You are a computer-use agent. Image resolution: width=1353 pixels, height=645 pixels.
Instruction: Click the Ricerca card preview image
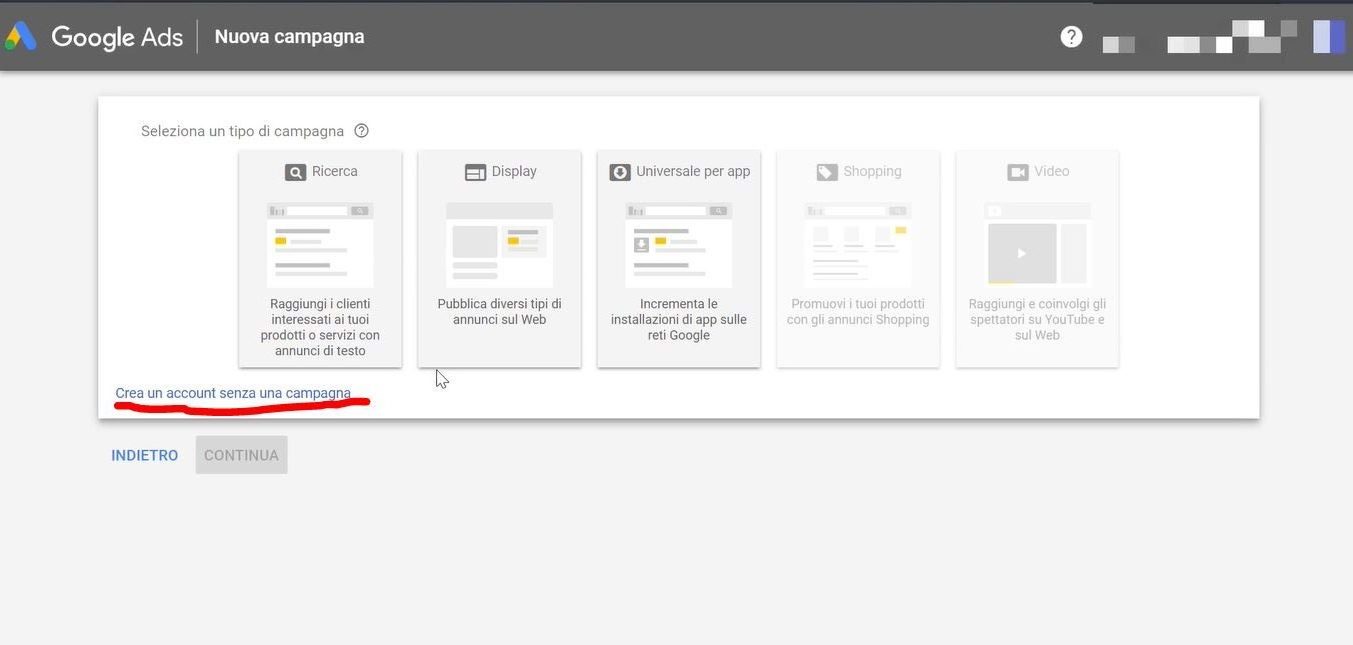coord(319,245)
